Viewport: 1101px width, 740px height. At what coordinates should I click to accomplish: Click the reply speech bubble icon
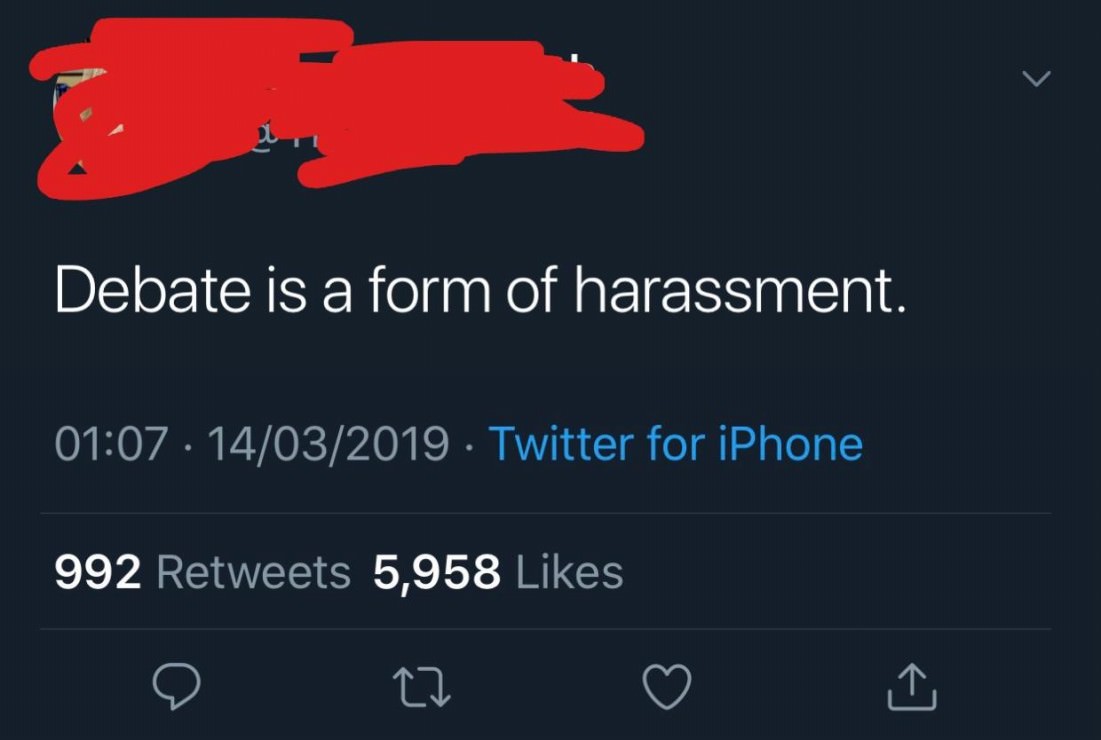click(176, 686)
